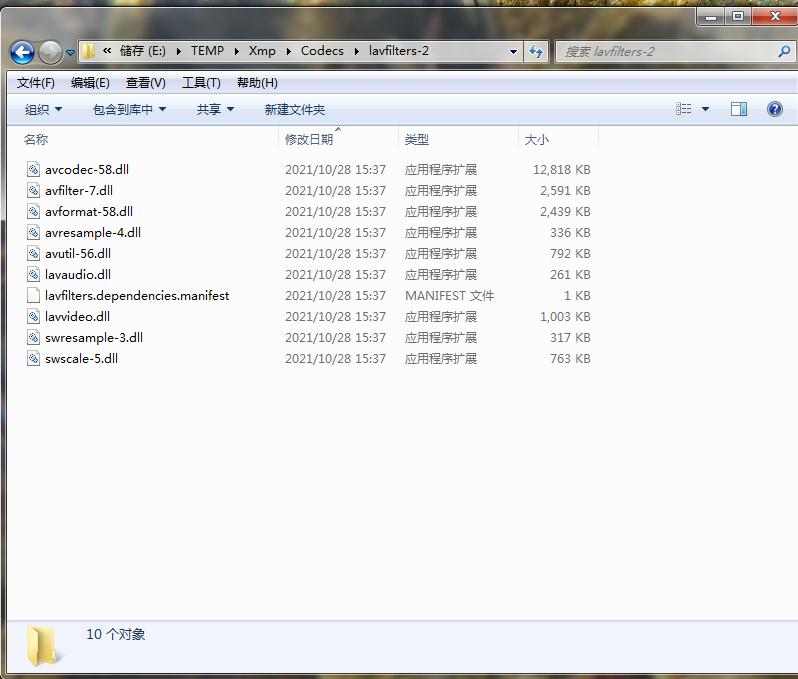
Task: Select the avcodec-58.dll file icon
Action: pyautogui.click(x=34, y=170)
